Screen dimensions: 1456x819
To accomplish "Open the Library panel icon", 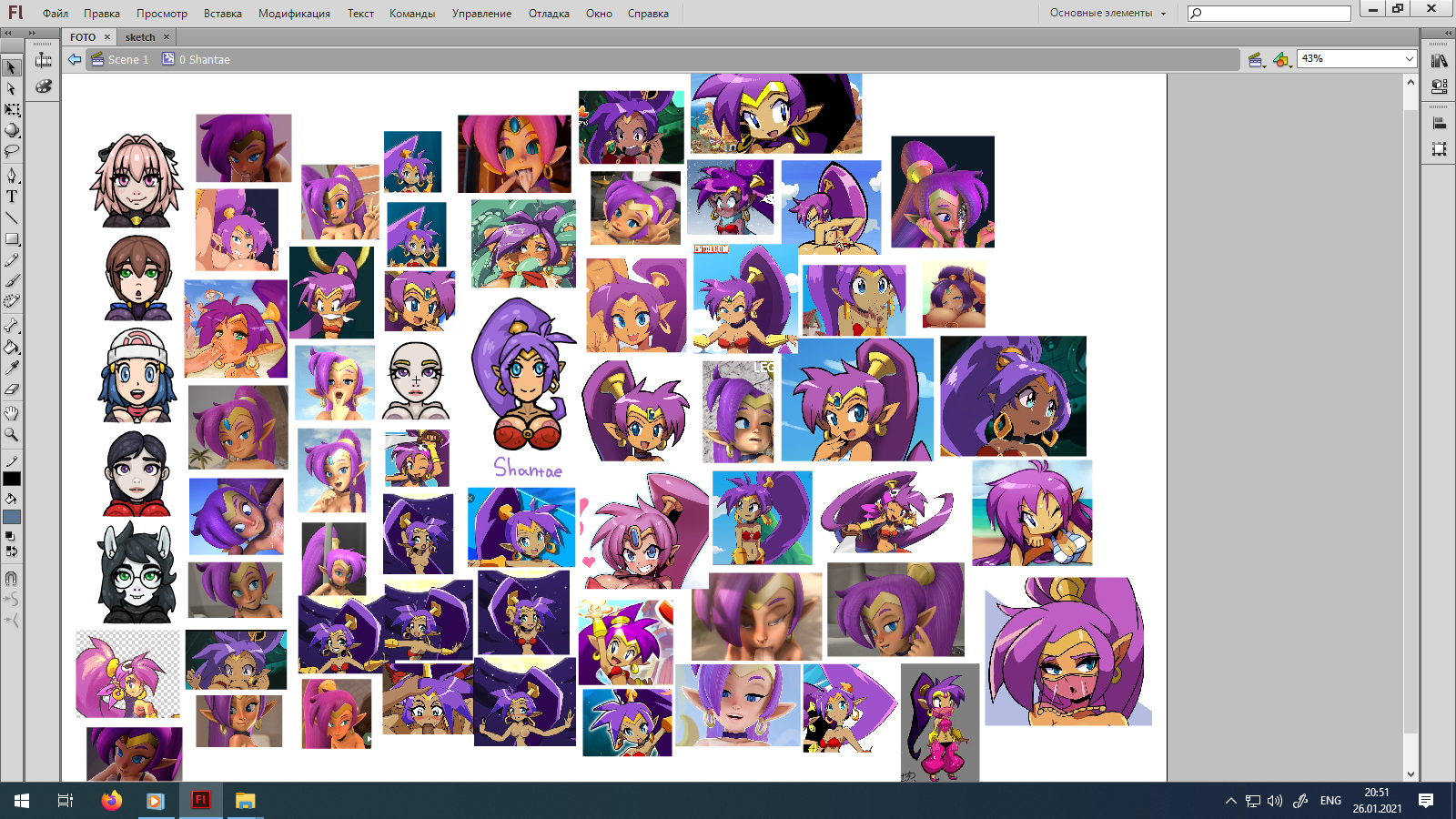I will pos(1439,61).
